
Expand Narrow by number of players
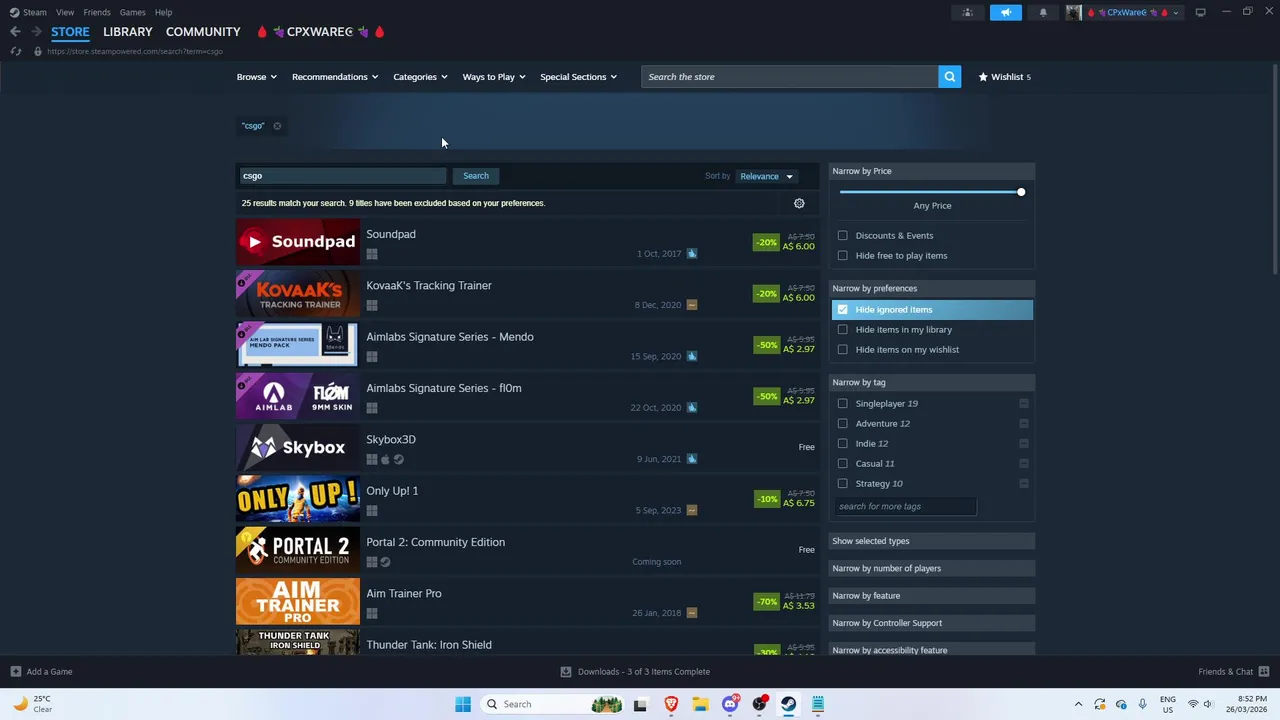[x=932, y=568]
